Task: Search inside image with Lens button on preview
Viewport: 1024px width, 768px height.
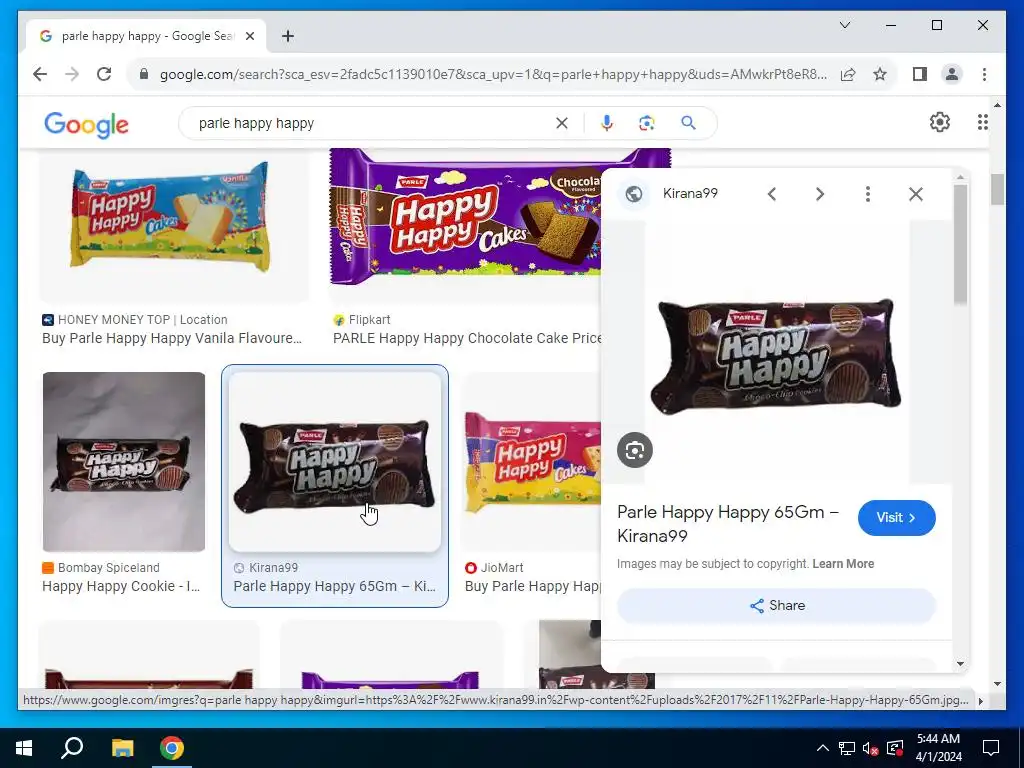Action: (635, 450)
